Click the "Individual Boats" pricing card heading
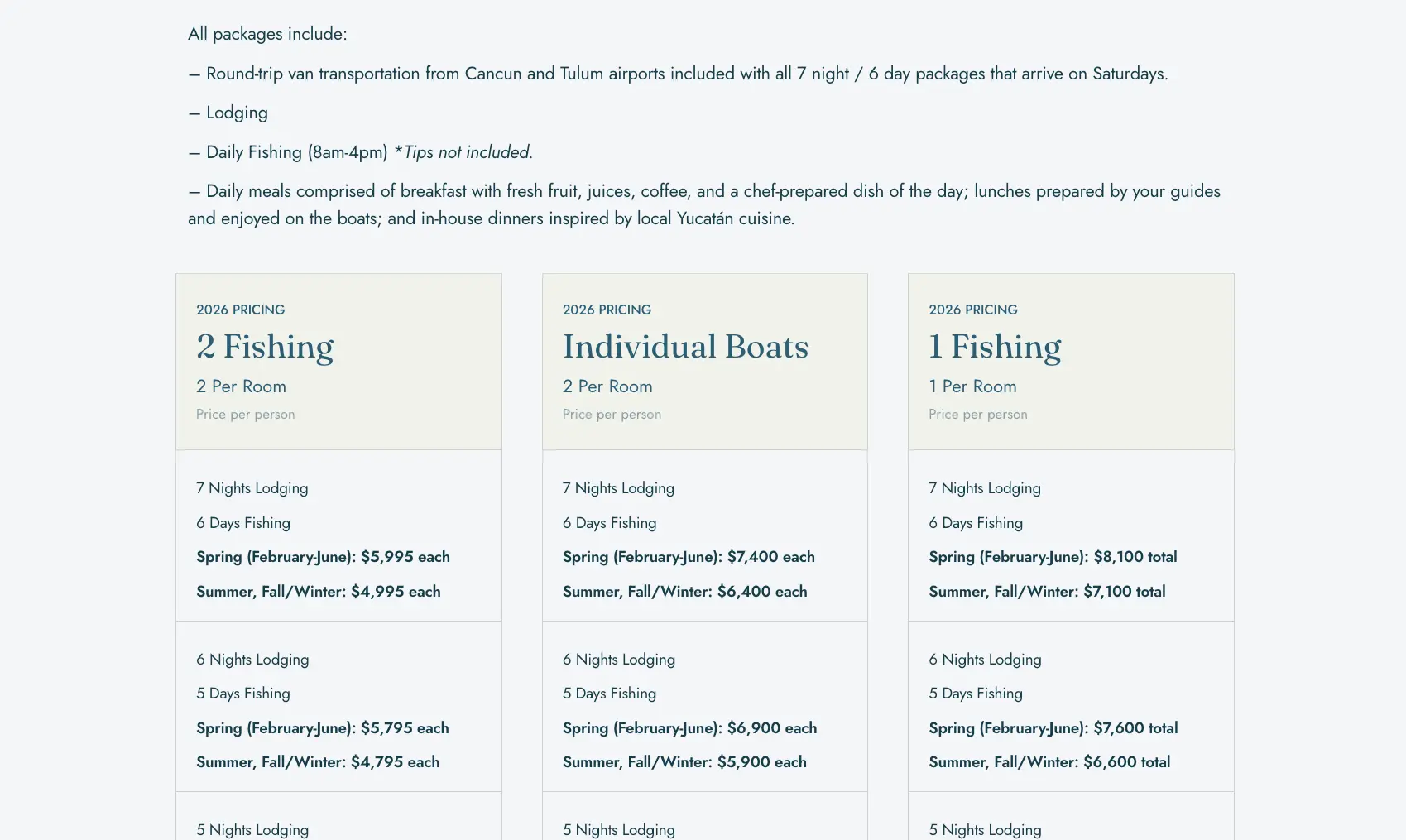1406x840 pixels. pos(685,347)
